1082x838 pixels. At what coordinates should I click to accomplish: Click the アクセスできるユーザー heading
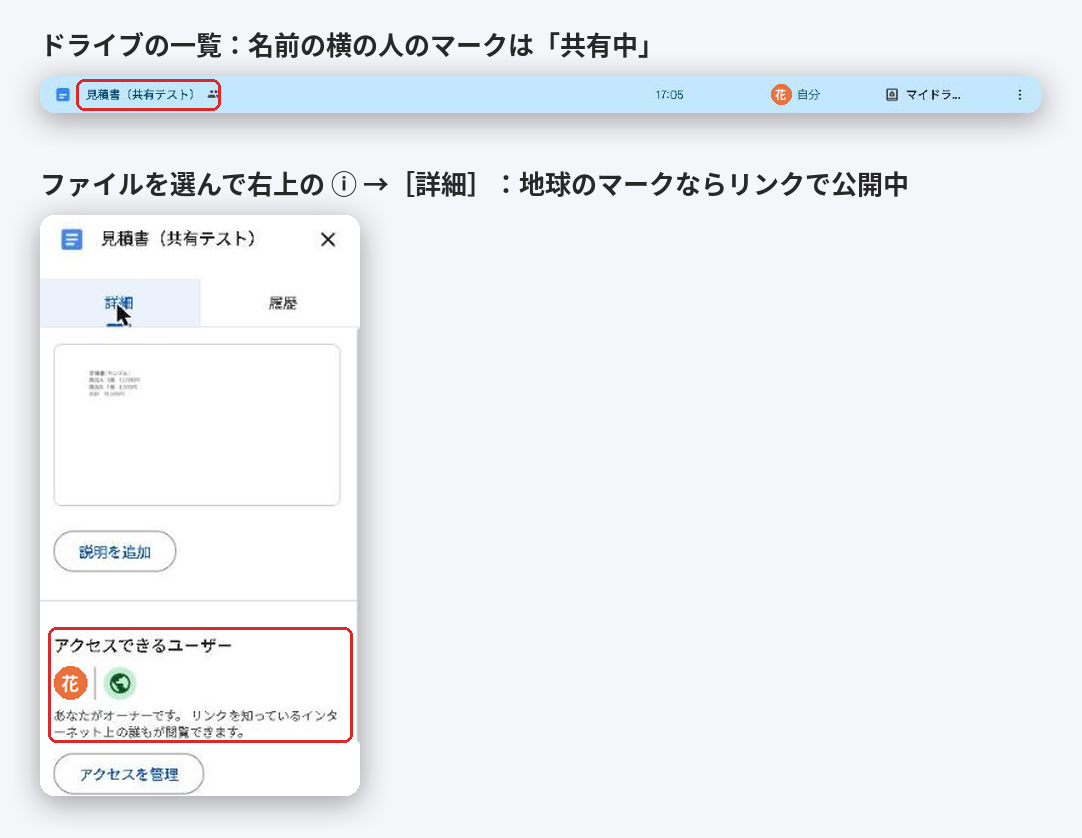(143, 645)
